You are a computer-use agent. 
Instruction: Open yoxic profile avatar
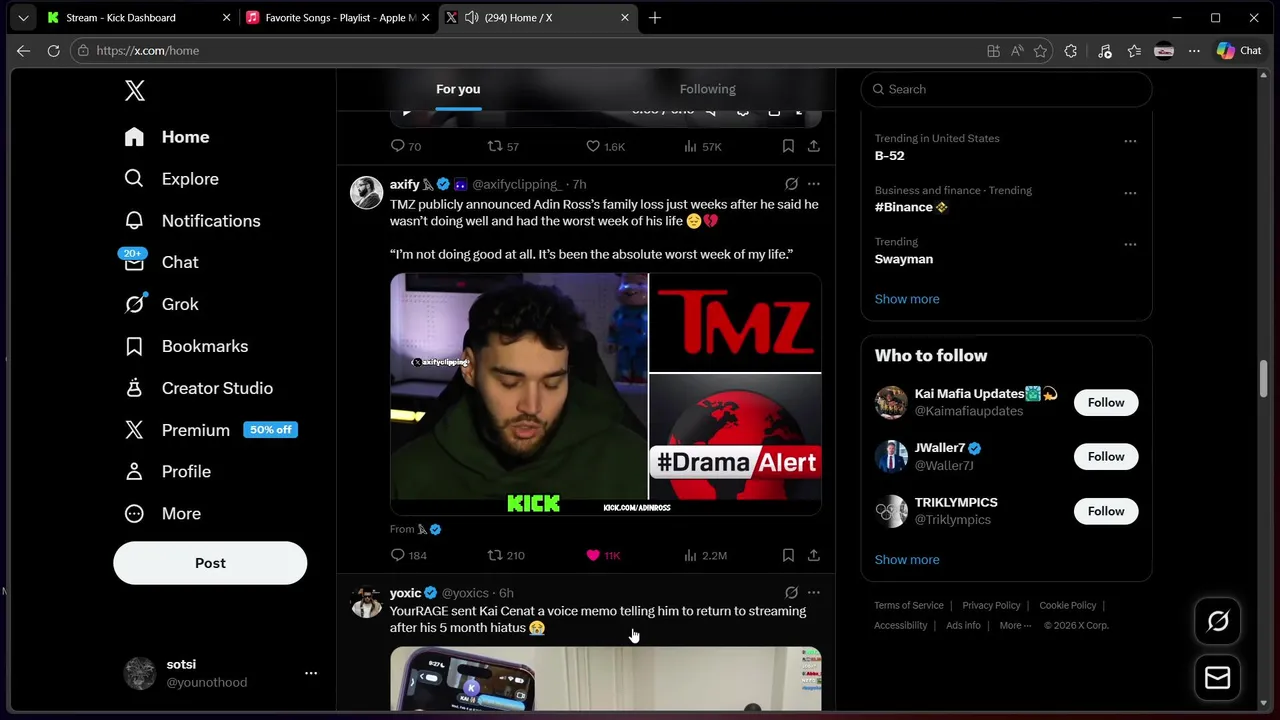click(x=367, y=602)
